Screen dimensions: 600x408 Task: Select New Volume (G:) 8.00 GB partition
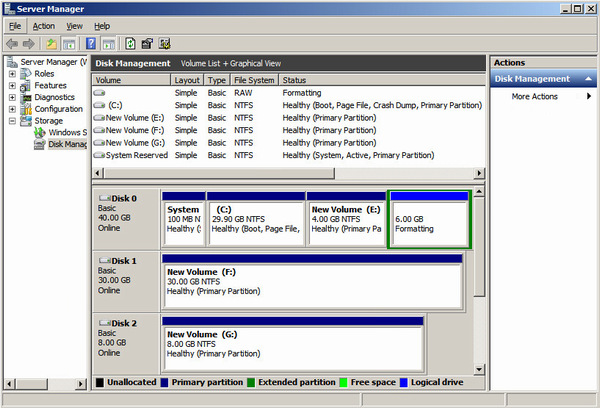tap(293, 344)
